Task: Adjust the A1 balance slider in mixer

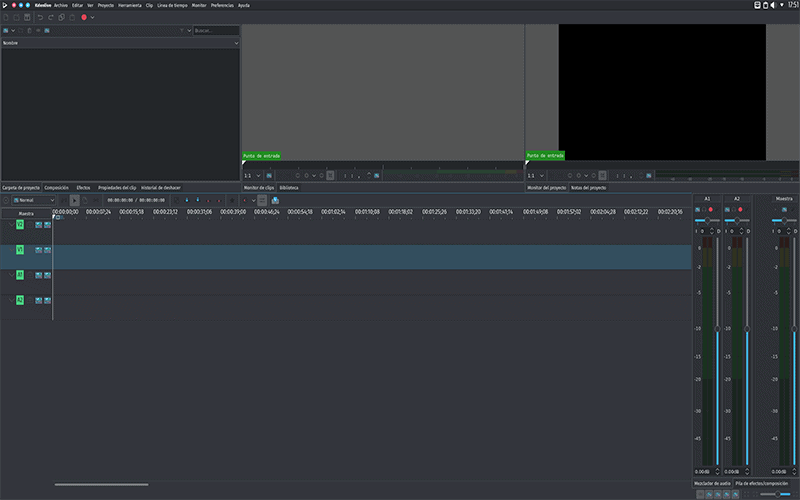Action: click(707, 220)
